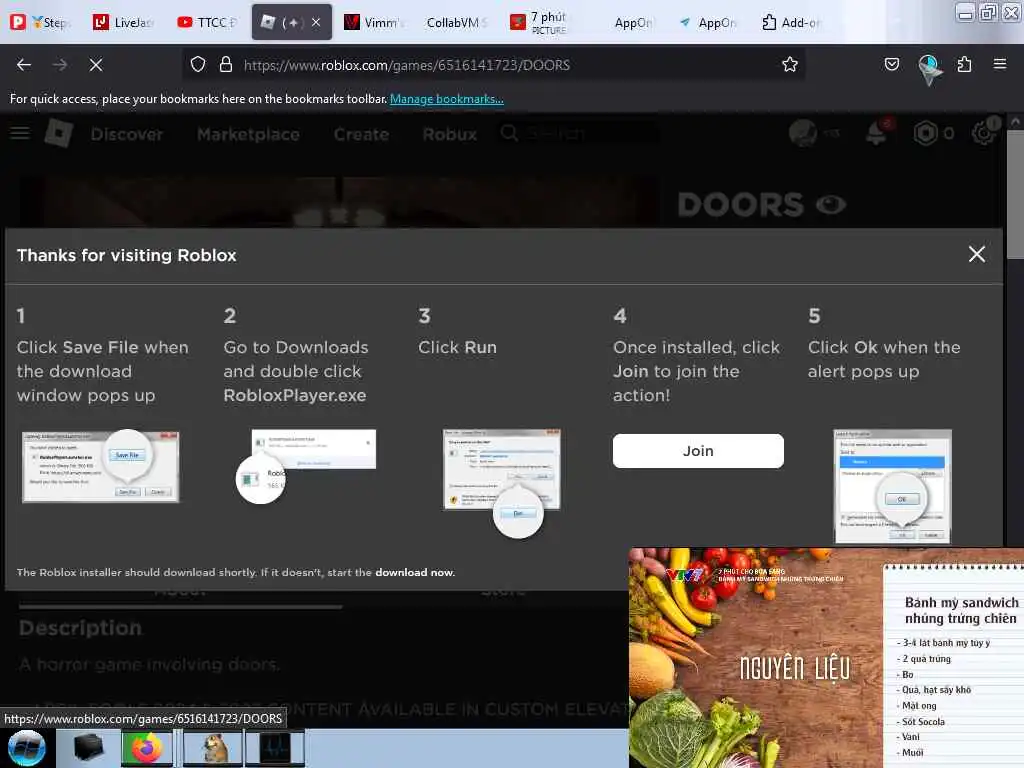This screenshot has width=1024, height=768.
Task: Switch to the LiveJournal tab
Action: point(124,22)
